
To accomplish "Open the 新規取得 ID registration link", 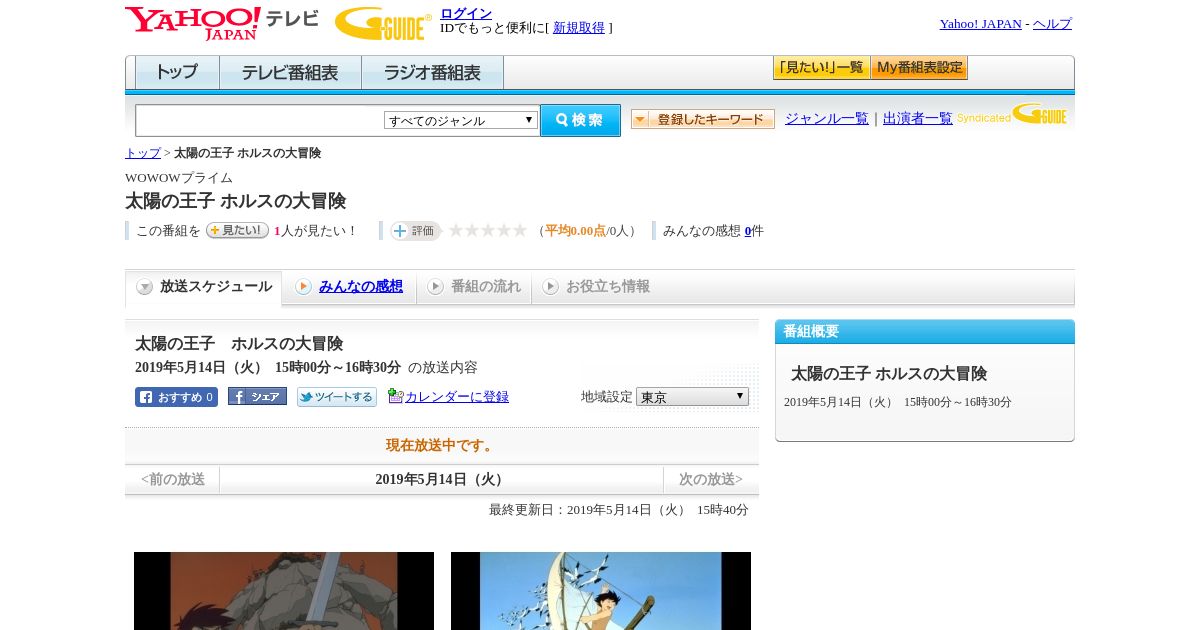I will 579,28.
